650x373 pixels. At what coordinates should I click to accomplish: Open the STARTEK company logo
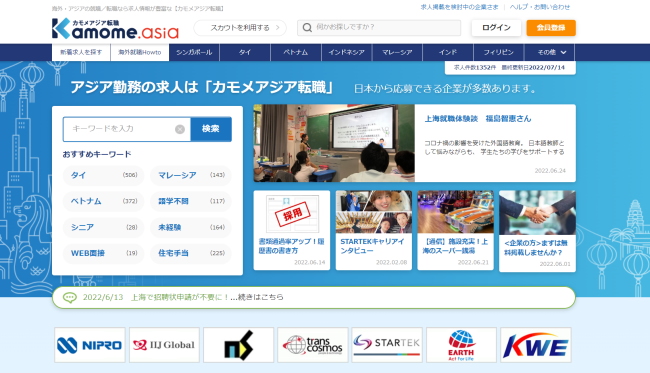tap(387, 345)
